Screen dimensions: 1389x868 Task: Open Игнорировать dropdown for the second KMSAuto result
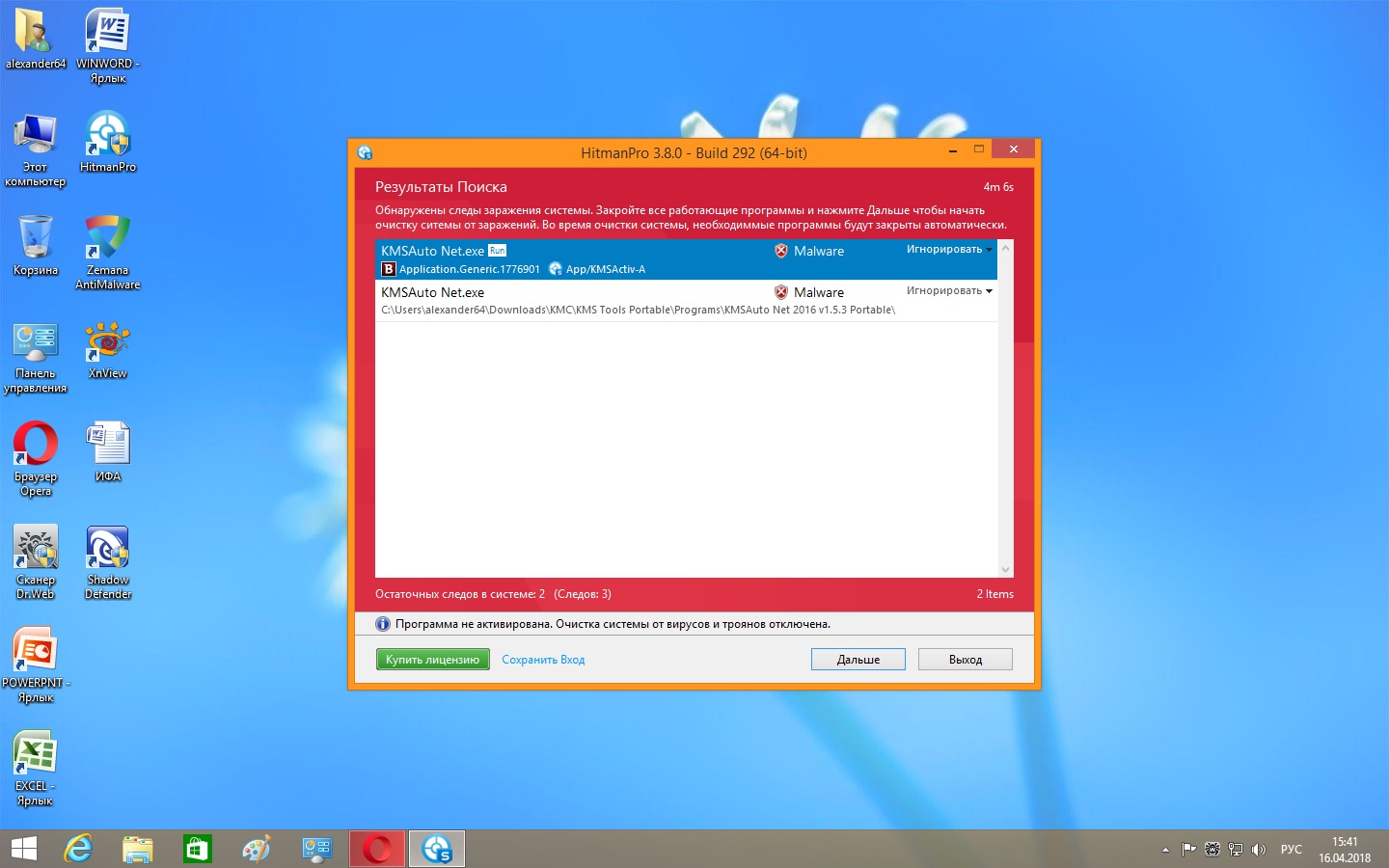click(949, 291)
